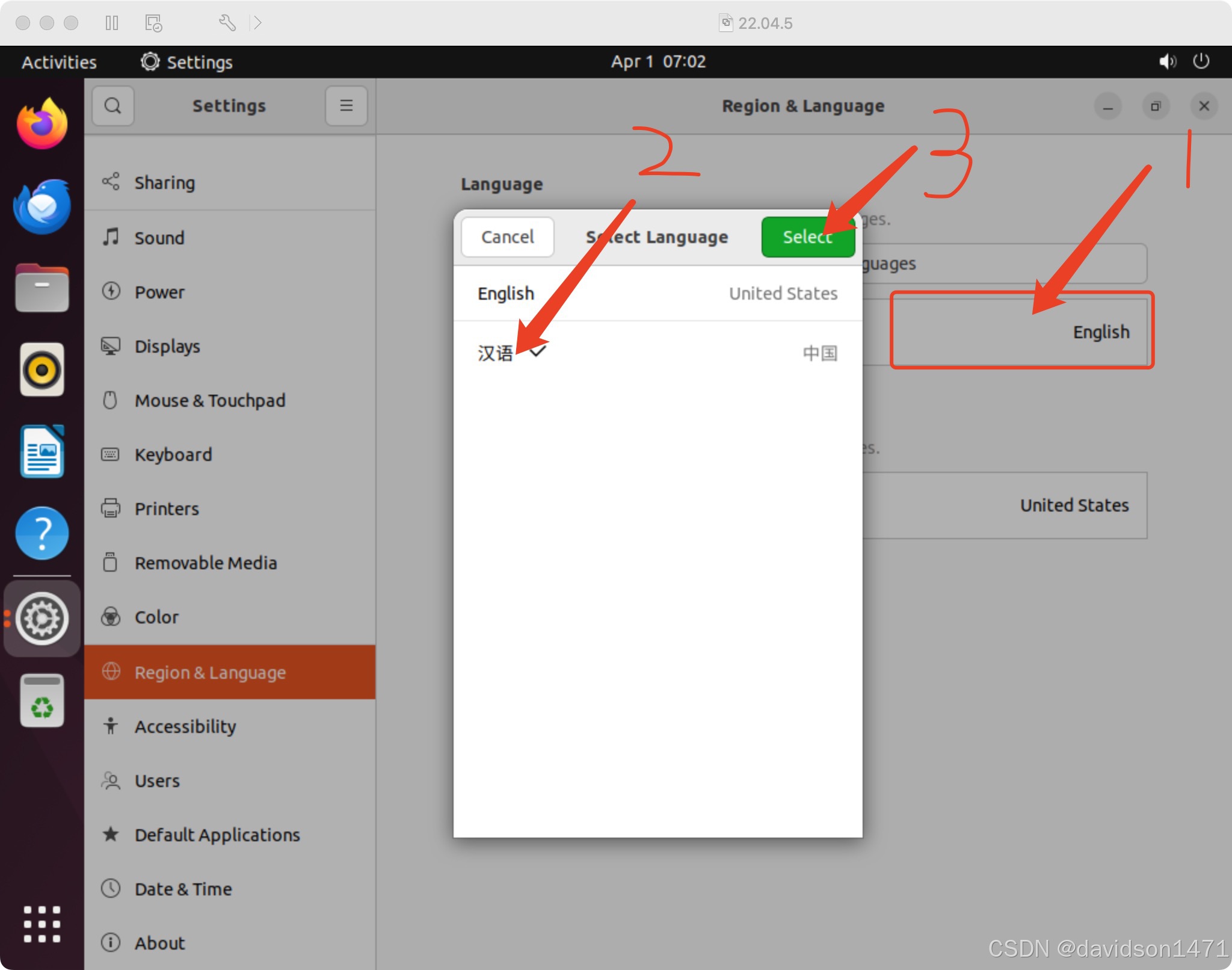This screenshot has width=1232, height=970.
Task: Open the Keyboard settings panel
Action: pos(173,455)
